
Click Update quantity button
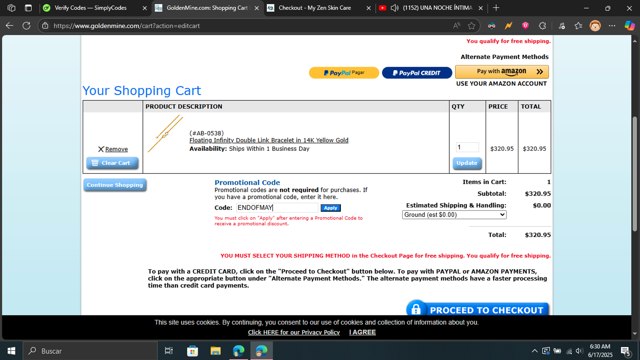(467, 163)
